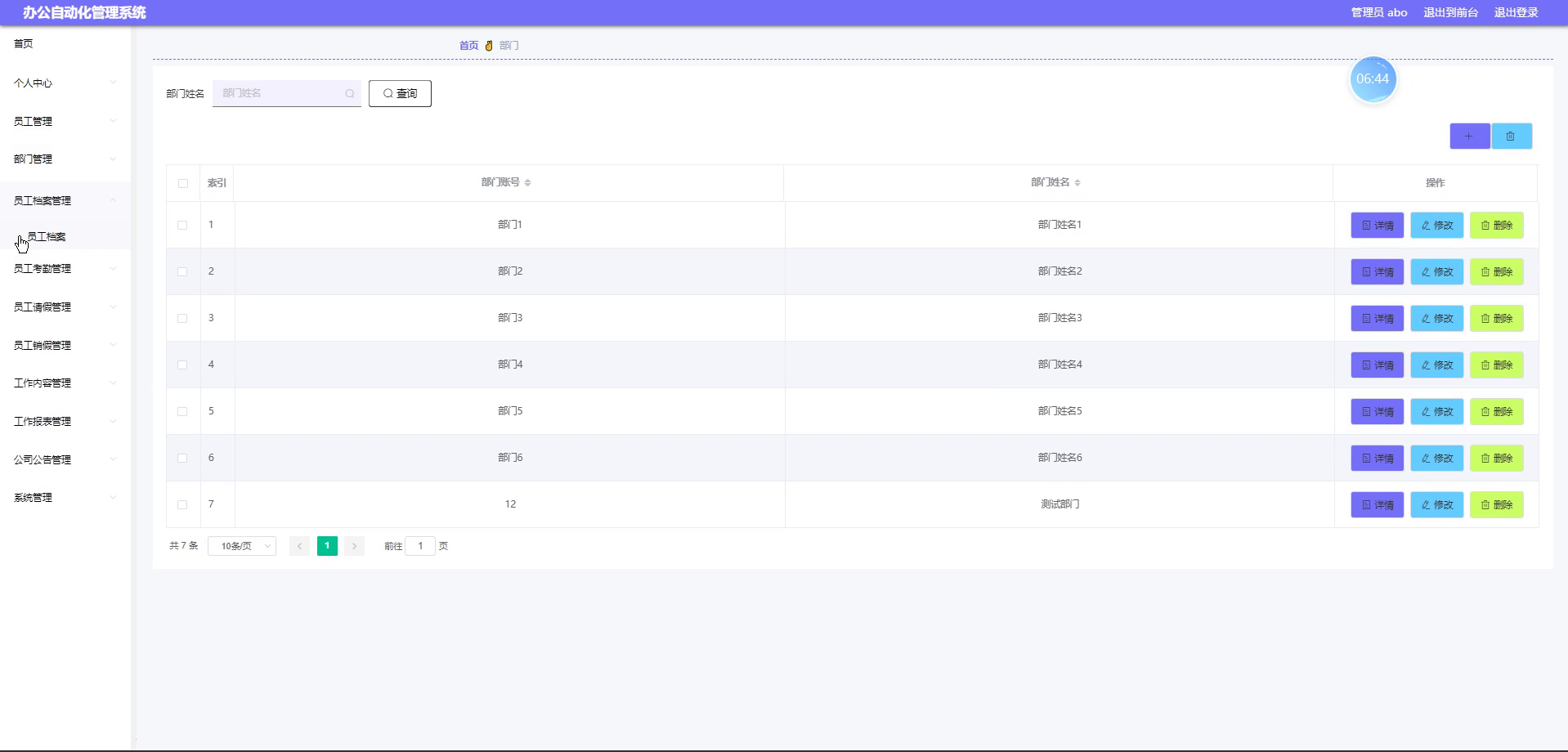Check the checkbox for row 部门2
This screenshot has width=1568, height=752.
click(x=182, y=272)
